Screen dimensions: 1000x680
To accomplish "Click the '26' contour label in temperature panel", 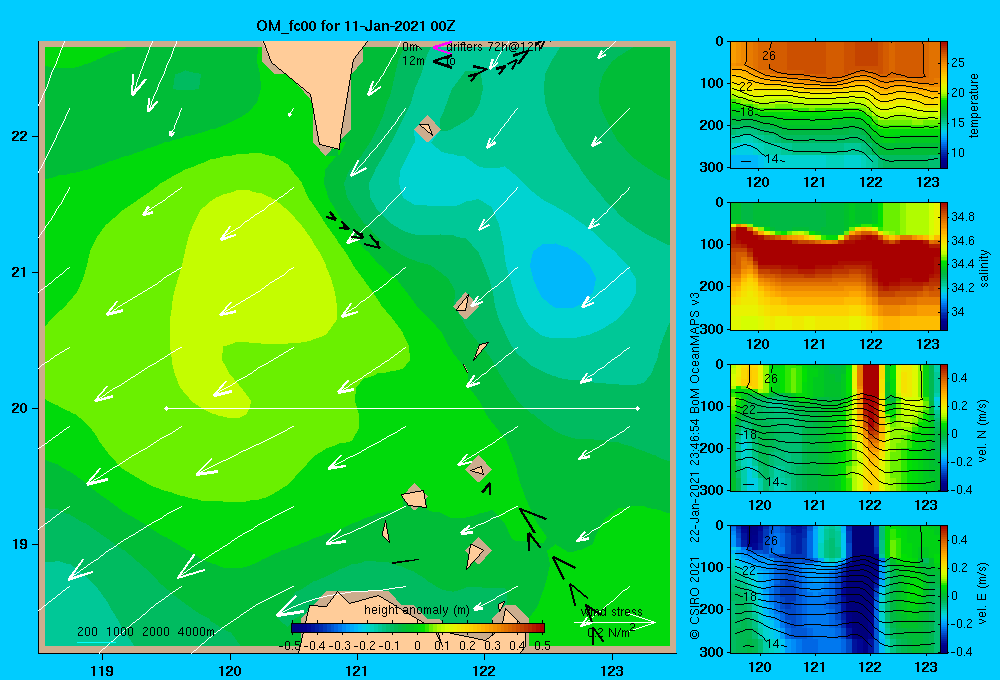I will click(x=769, y=55).
